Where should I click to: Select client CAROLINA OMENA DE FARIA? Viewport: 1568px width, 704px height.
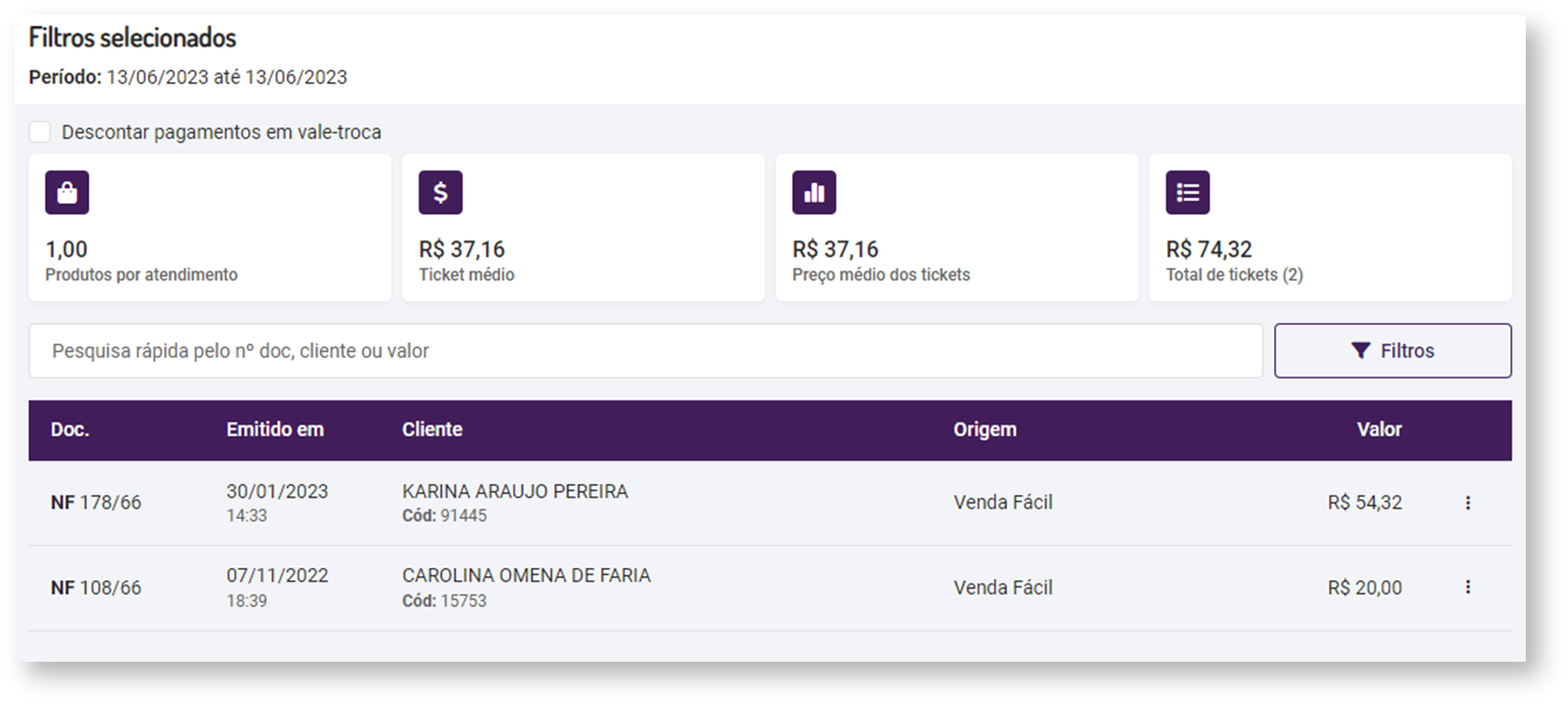526,576
